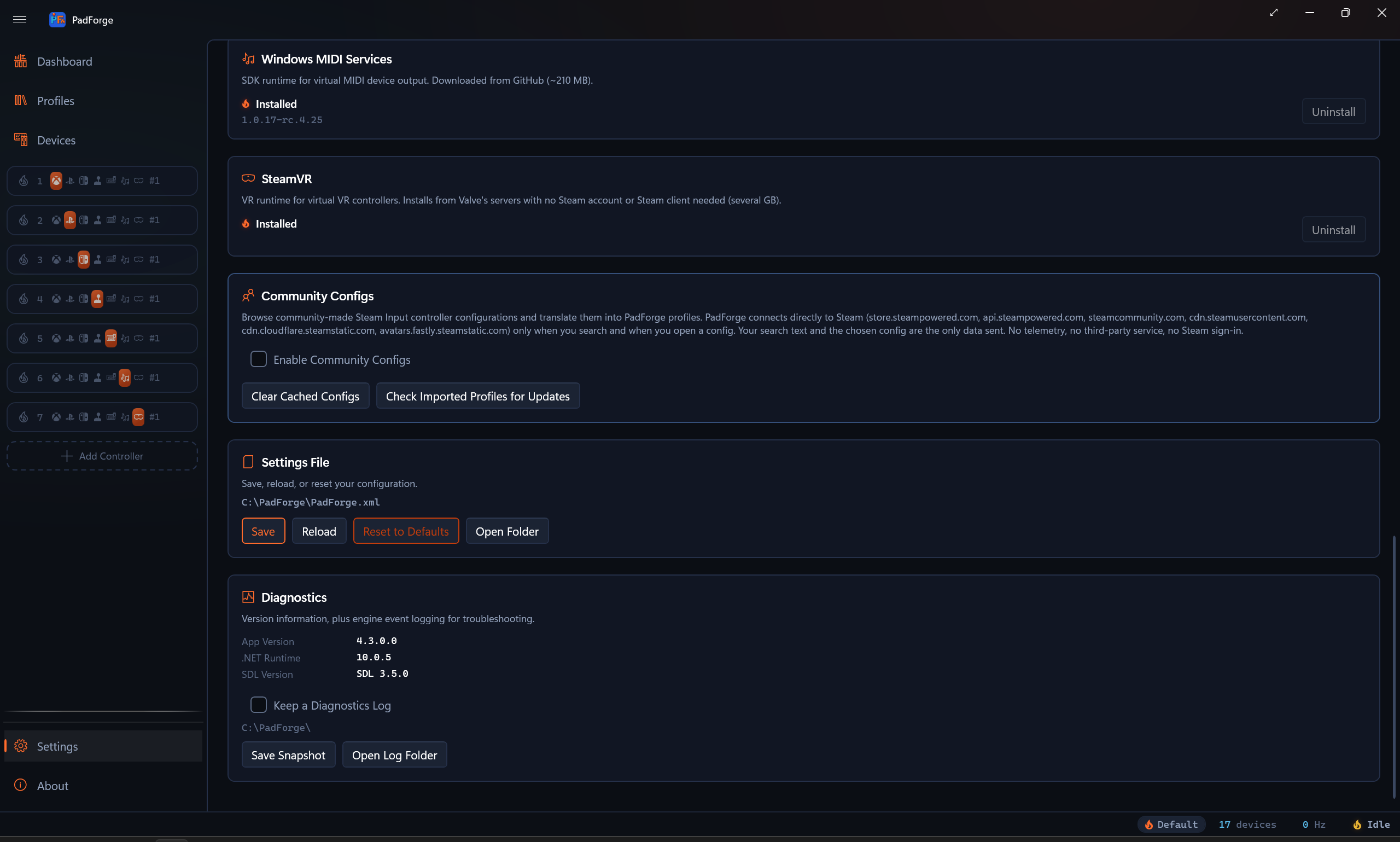
Task: Click the 0 Hz status entry
Action: click(x=1313, y=824)
